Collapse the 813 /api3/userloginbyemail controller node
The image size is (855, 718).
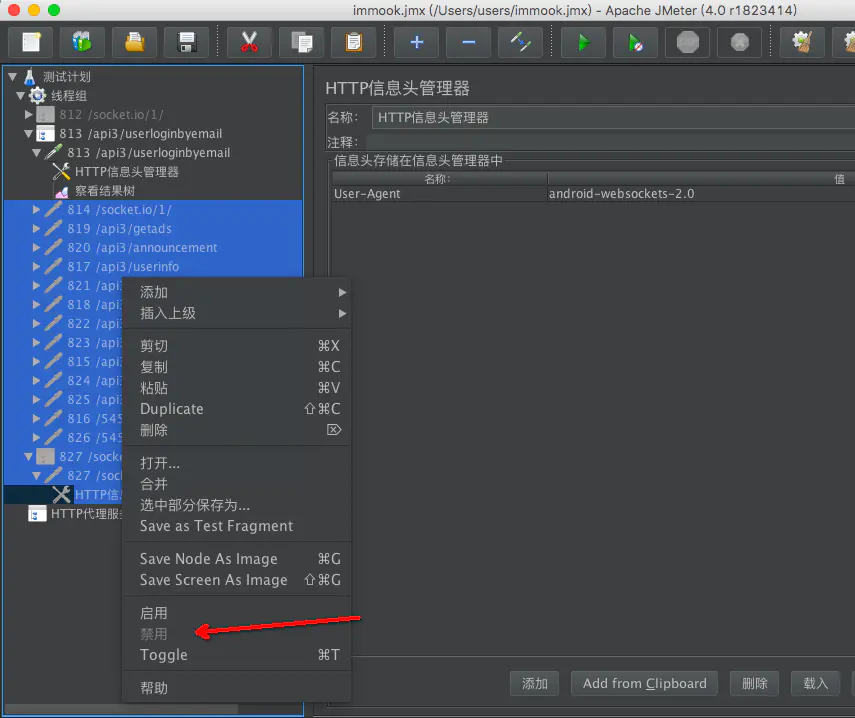pyautogui.click(x=29, y=134)
